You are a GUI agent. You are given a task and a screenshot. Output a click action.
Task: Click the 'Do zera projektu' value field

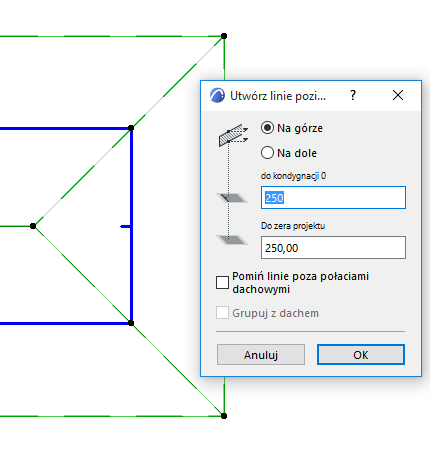tap(333, 248)
